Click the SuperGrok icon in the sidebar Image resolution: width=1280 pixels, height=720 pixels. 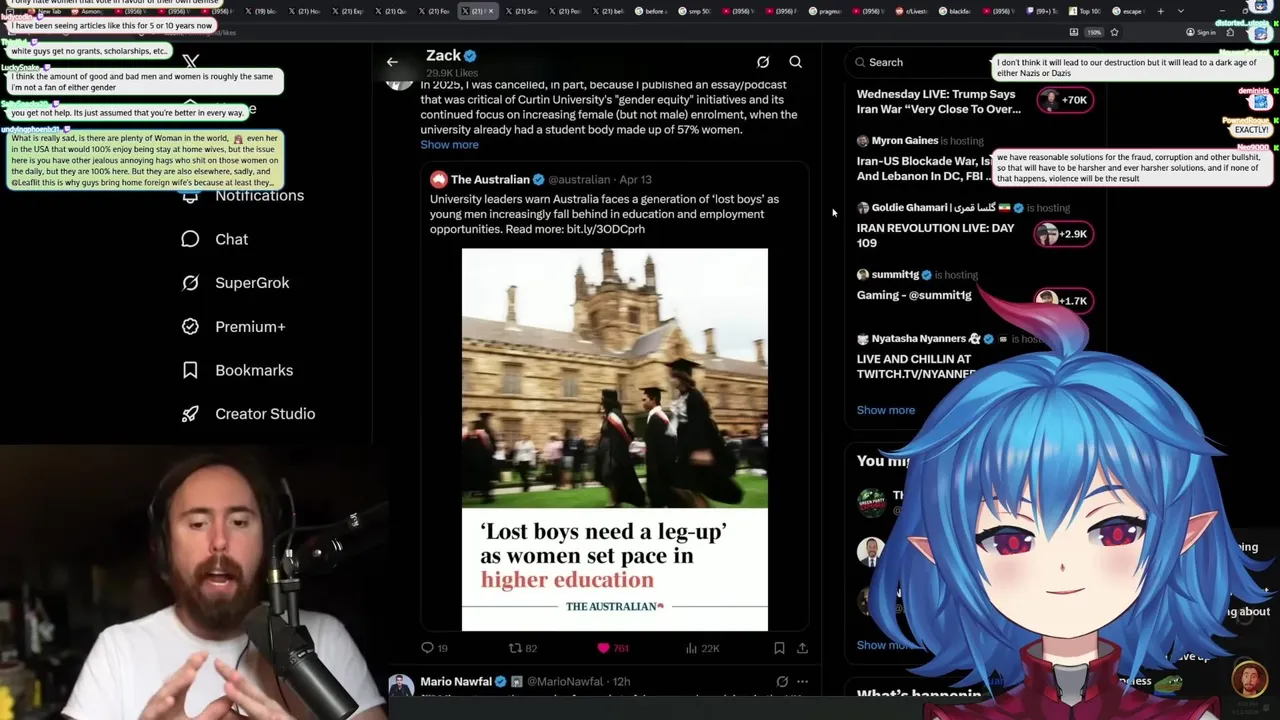[190, 283]
